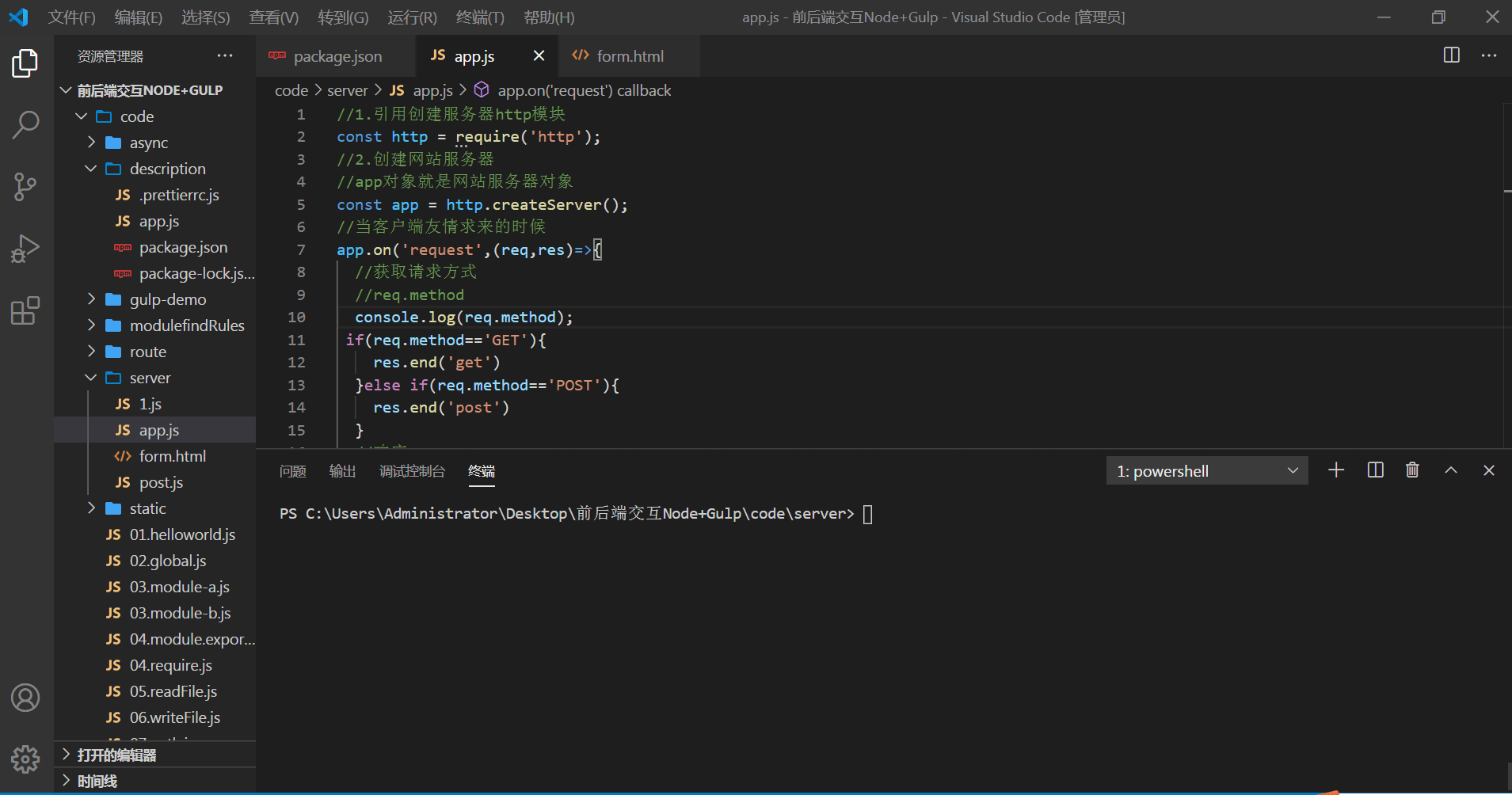Screen dimensions: 1512x795
Task: Expand the 打开的编辑器 section
Action: [x=154, y=755]
